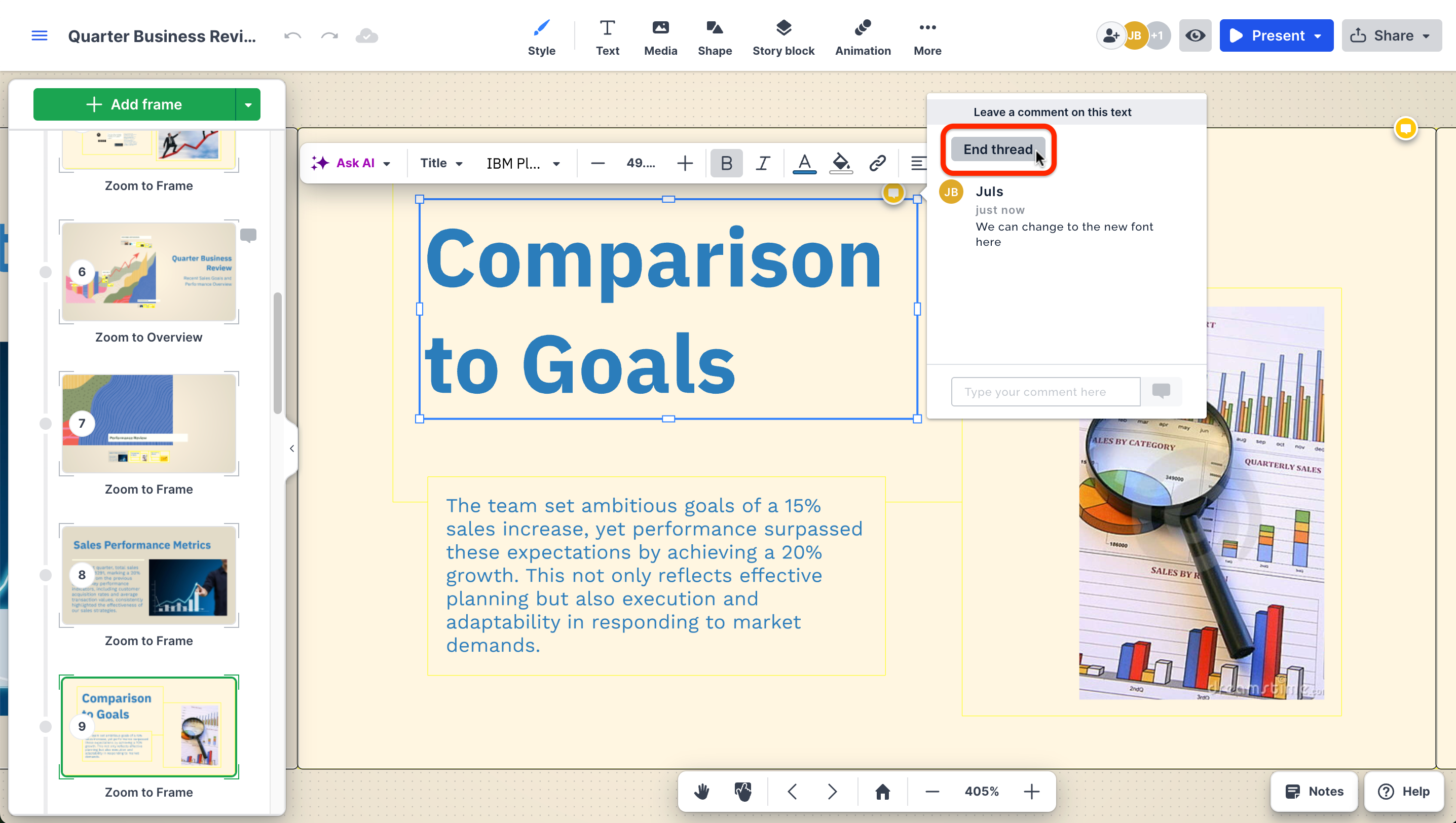
Task: Click the Zoom to Overview label
Action: pos(148,337)
